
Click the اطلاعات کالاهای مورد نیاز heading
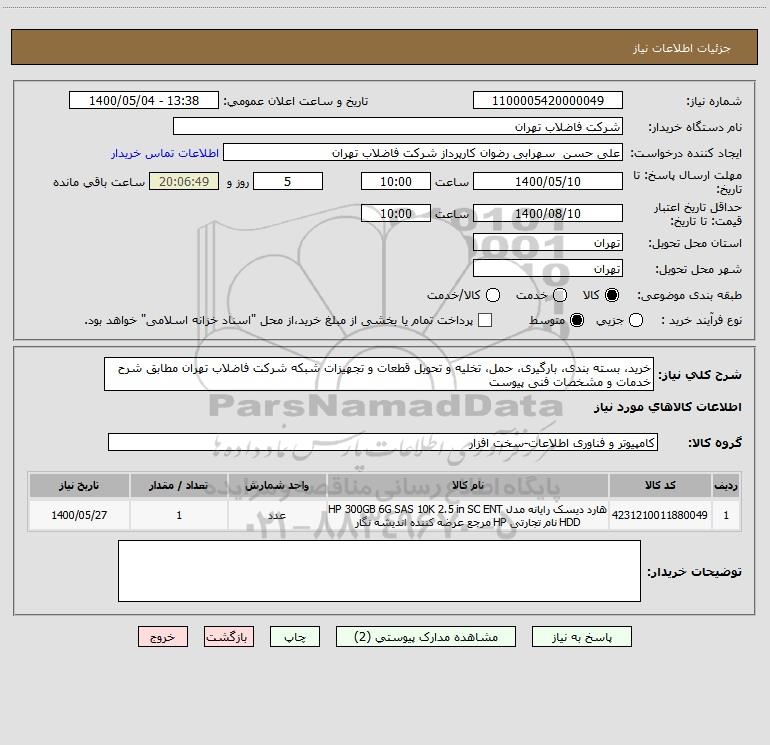pos(667,407)
